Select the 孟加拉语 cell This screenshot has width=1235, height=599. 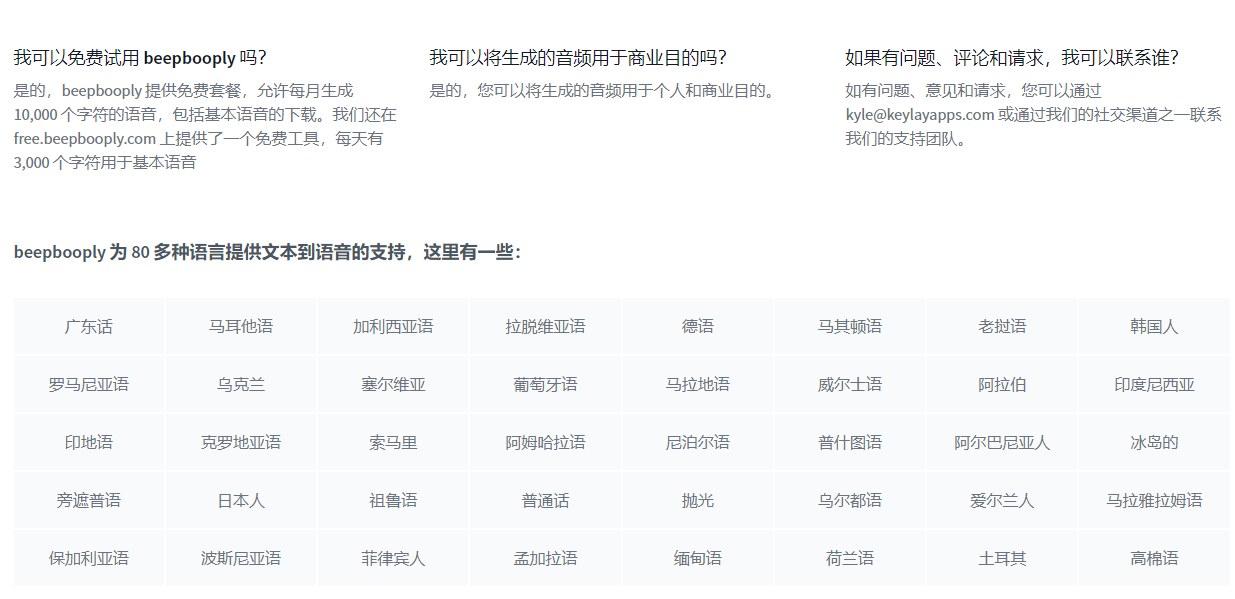[x=545, y=558]
